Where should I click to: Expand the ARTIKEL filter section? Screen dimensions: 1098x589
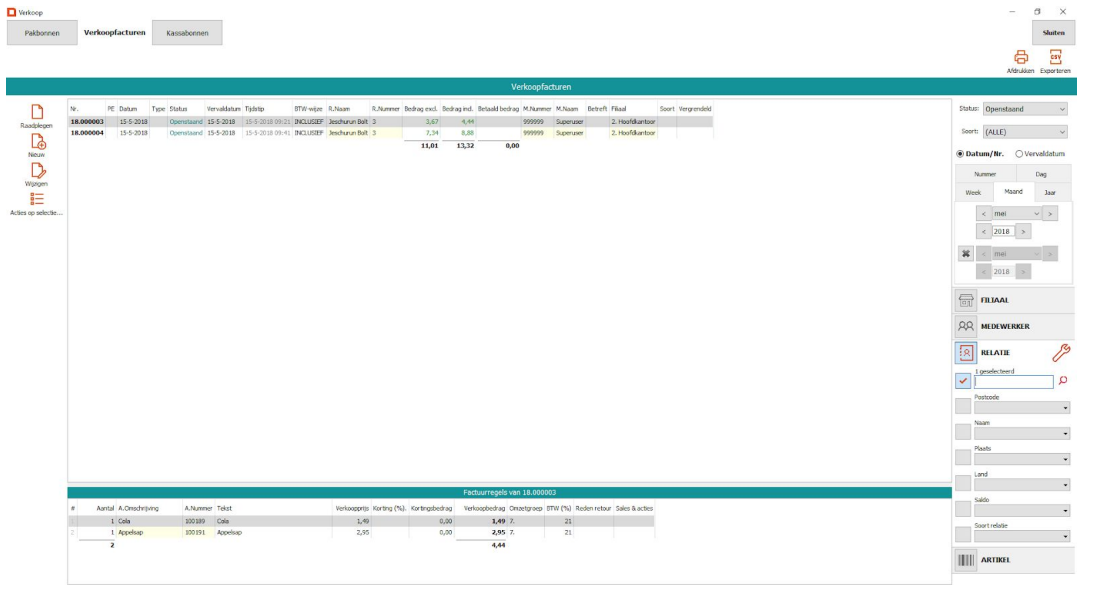coord(1013,560)
